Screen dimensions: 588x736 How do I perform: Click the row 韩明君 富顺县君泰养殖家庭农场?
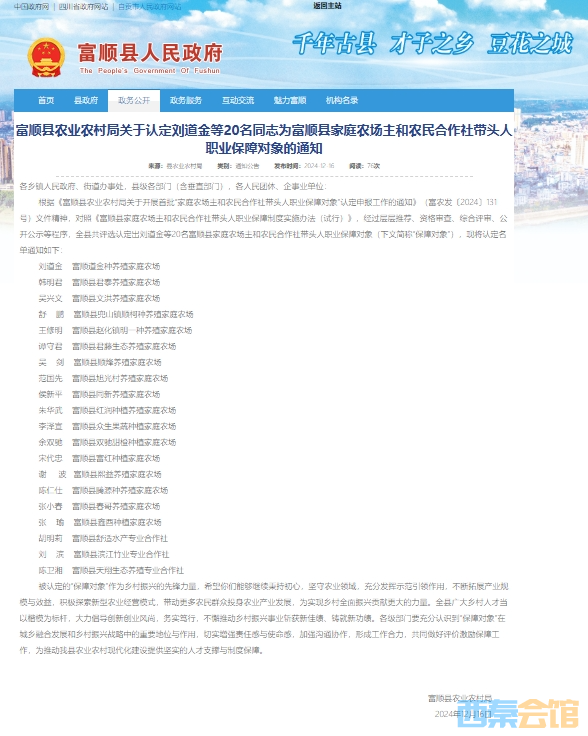point(99,283)
